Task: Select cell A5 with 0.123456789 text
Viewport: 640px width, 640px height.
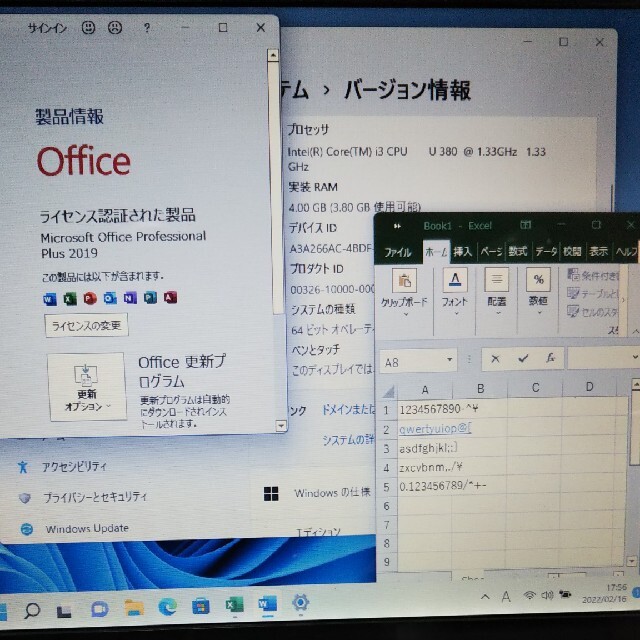Action: click(x=424, y=486)
